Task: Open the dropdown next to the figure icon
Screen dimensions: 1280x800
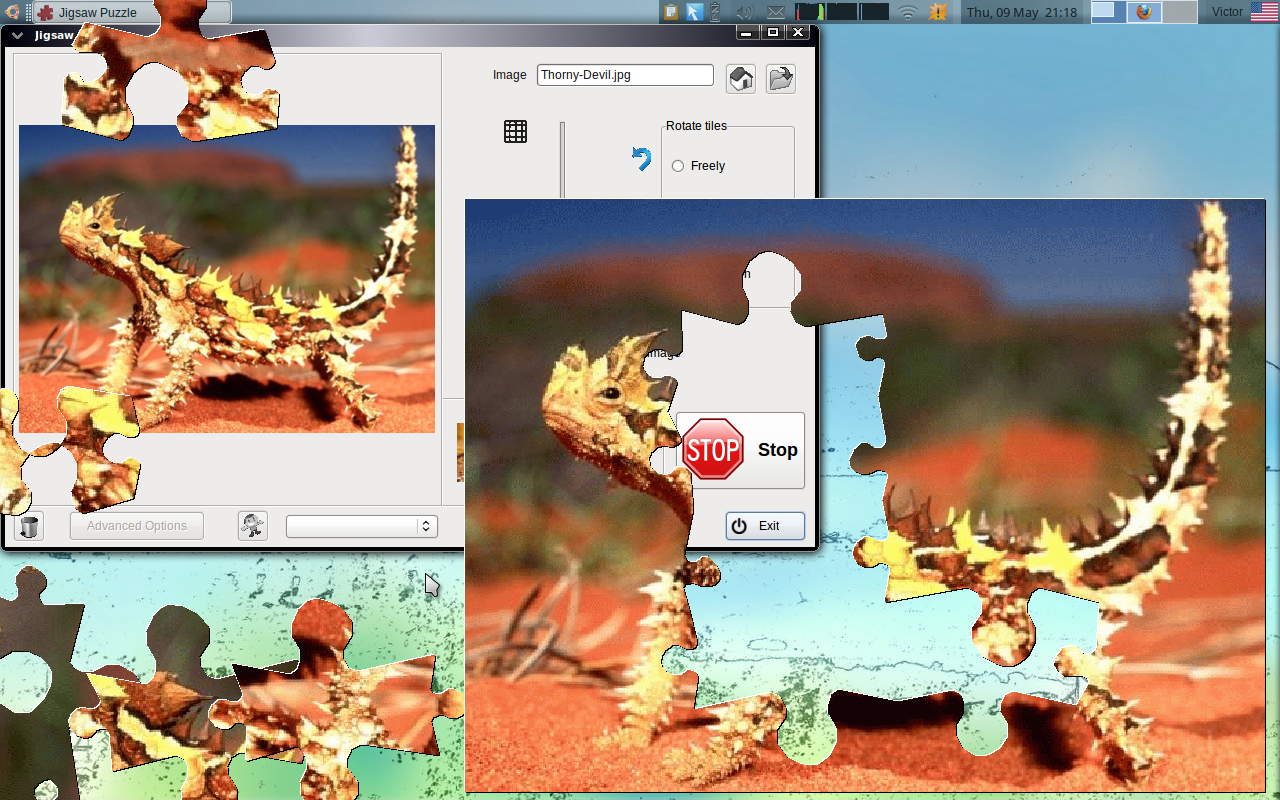Action: pyautogui.click(x=362, y=525)
